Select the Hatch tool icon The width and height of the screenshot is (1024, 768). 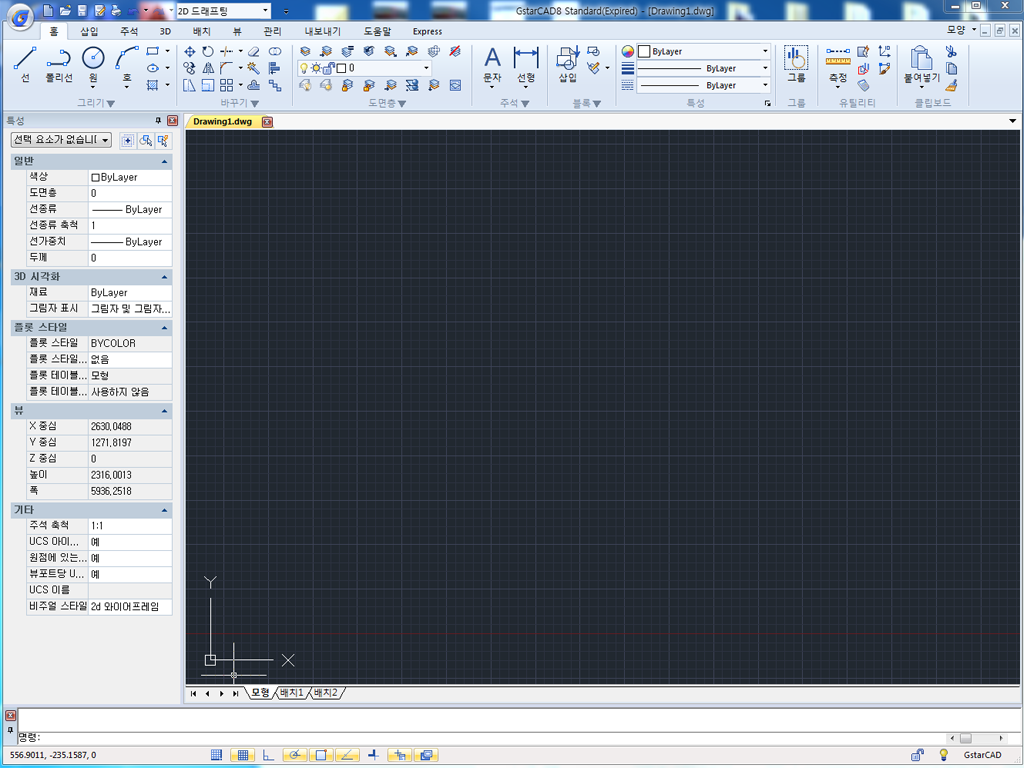(153, 85)
